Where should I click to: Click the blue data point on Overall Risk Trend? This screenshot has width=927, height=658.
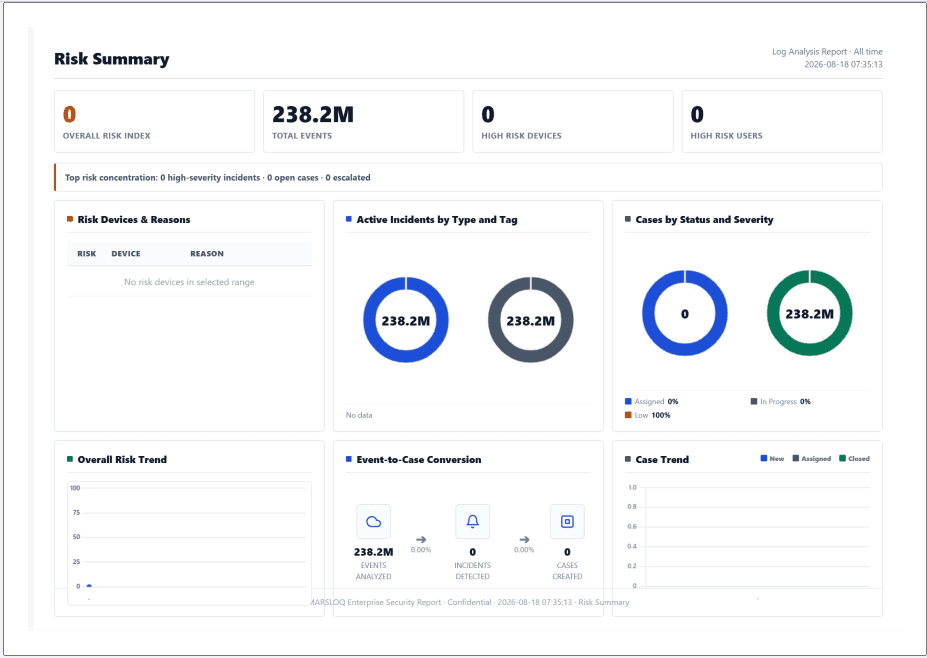(89, 586)
